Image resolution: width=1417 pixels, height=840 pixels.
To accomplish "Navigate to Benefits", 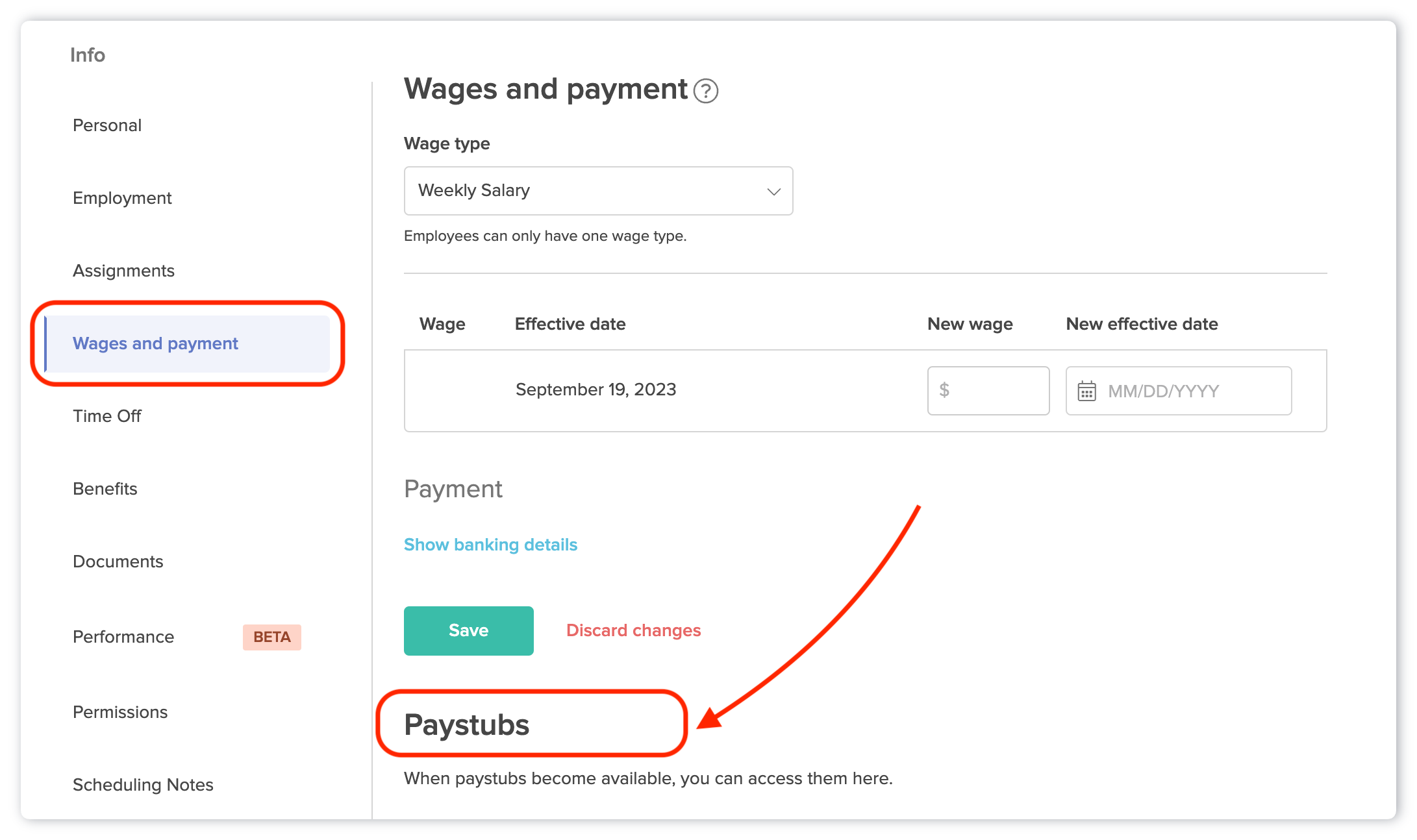I will [105, 489].
